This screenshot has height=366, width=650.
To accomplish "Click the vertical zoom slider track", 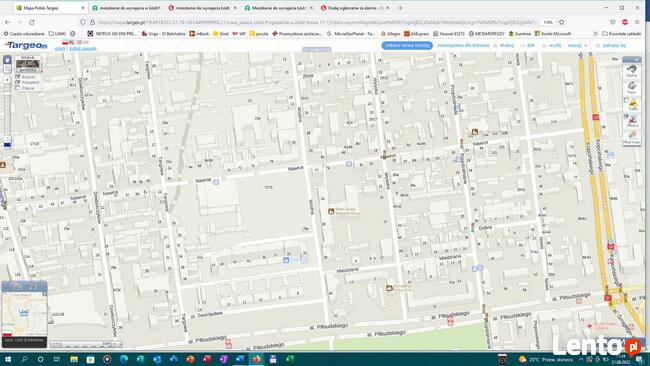I will pyautogui.click(x=7, y=109).
